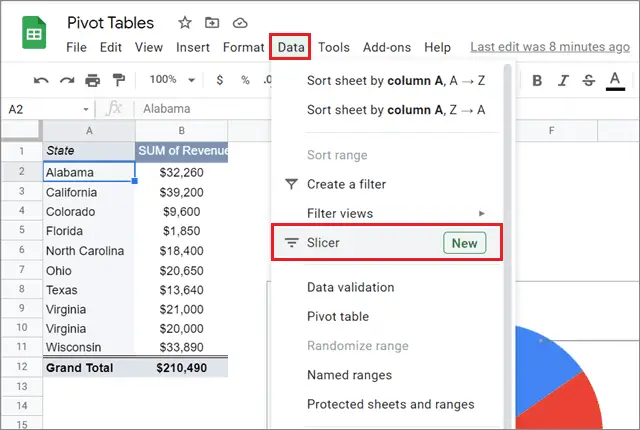The image size is (640, 430).
Task: Toggle italic formatting
Action: click(x=563, y=80)
